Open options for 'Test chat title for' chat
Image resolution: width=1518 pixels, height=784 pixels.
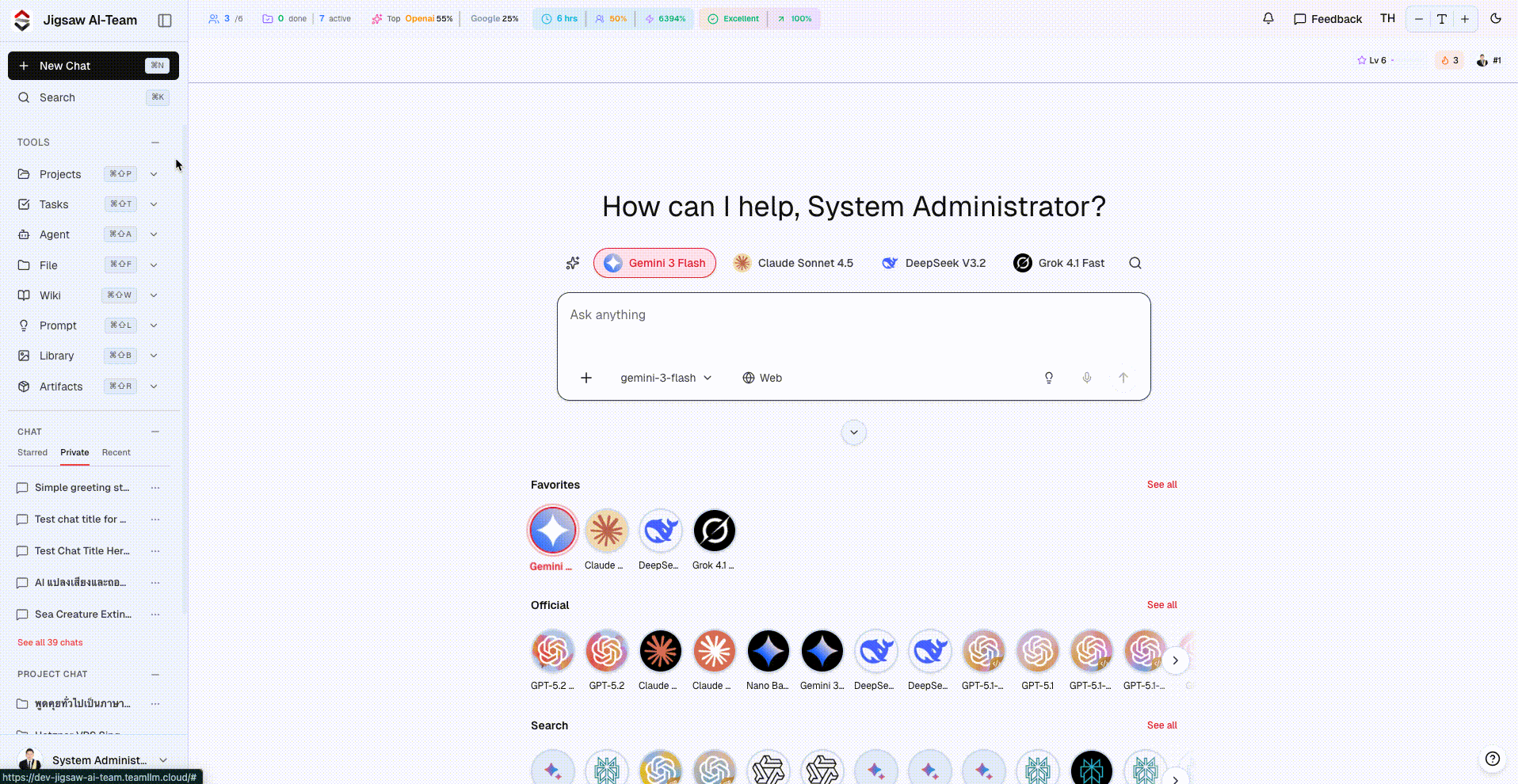pyautogui.click(x=155, y=519)
